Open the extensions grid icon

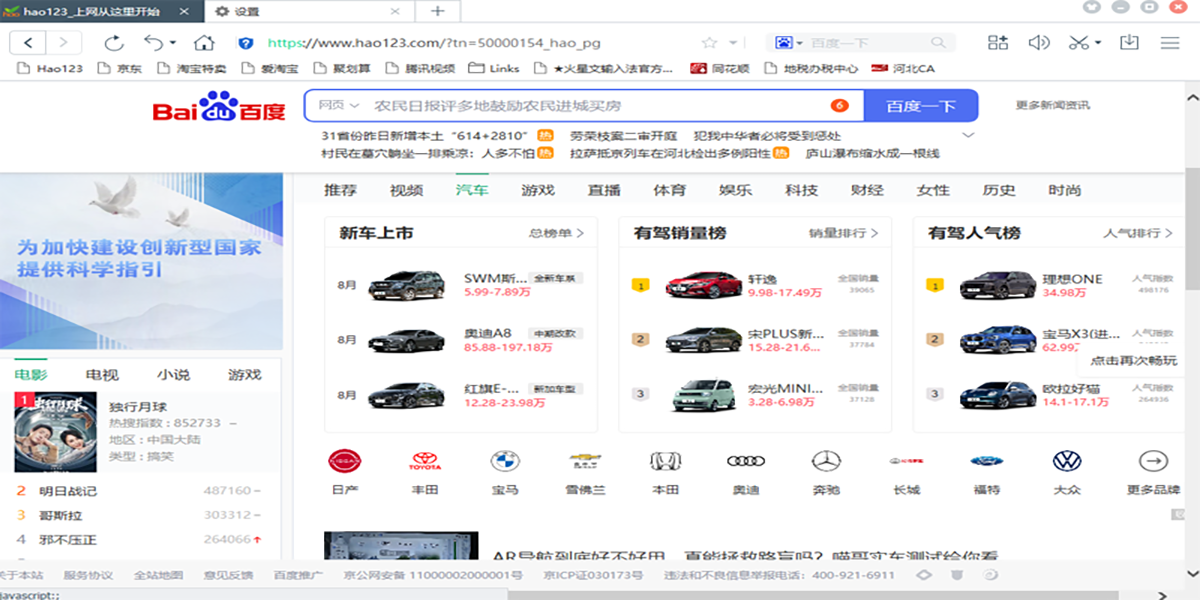pyautogui.click(x=997, y=43)
